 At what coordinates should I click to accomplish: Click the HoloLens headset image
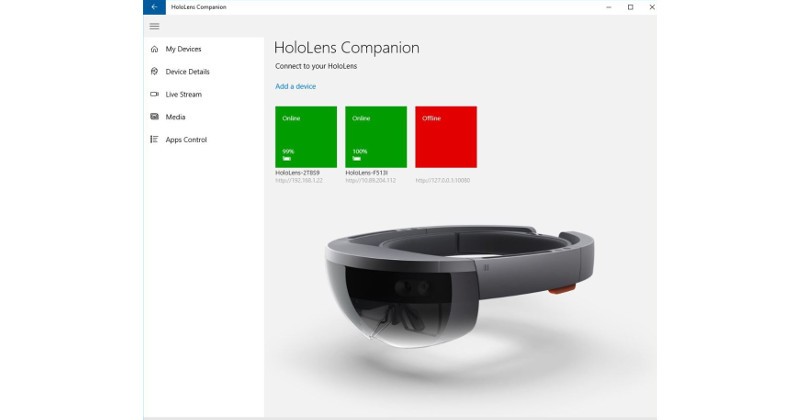[459, 286]
